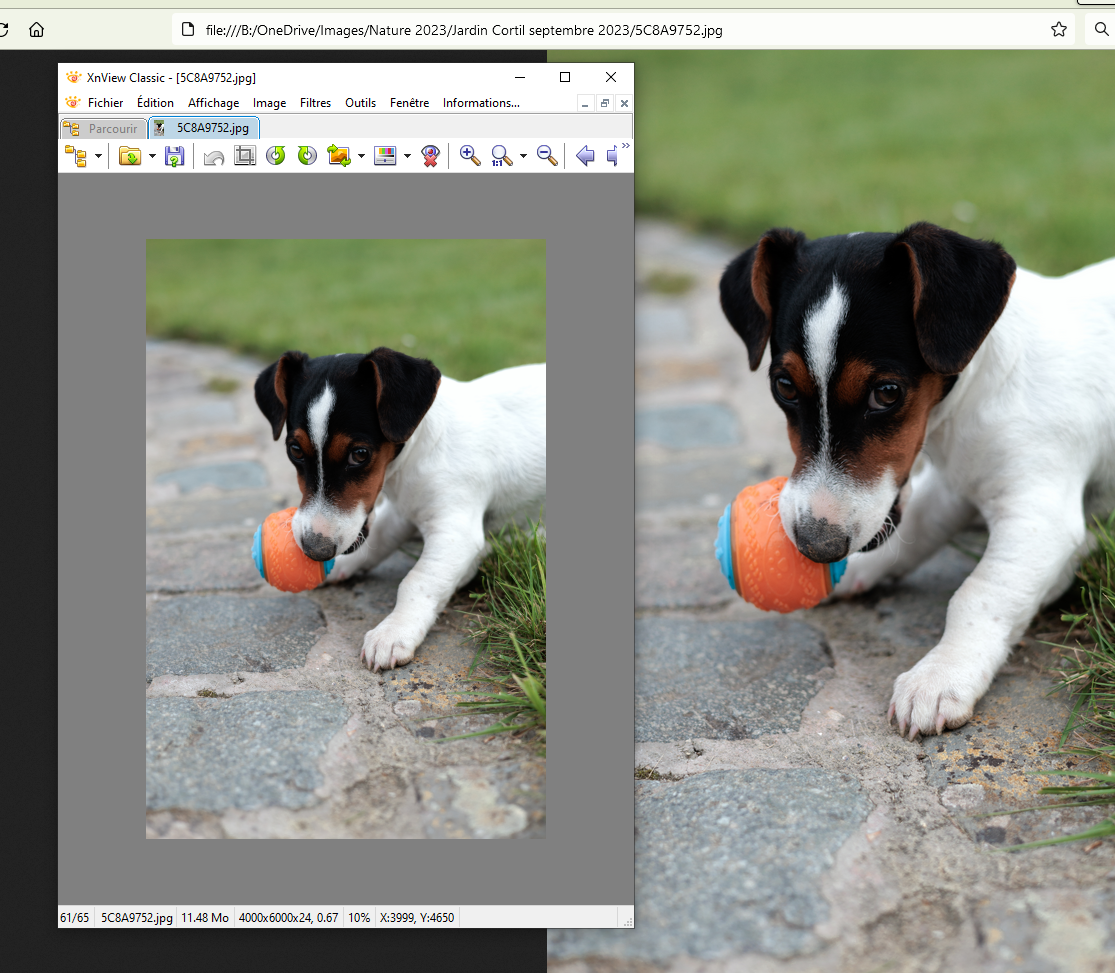This screenshot has width=1115, height=973.
Task: Rotate image clockwise with toolbar icon
Action: (x=307, y=156)
